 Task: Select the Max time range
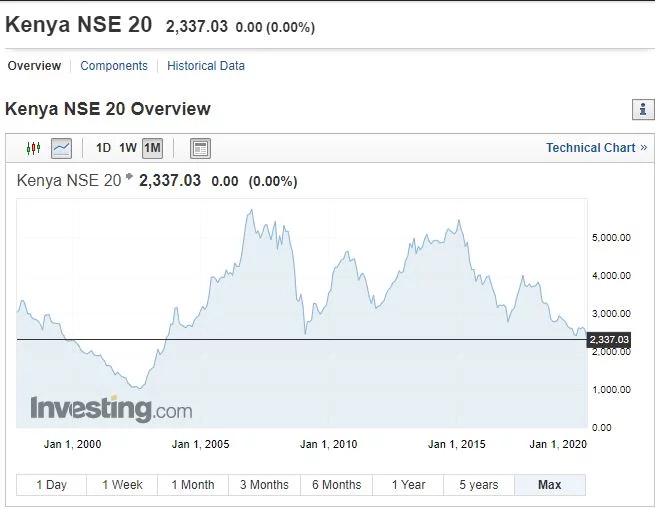[550, 485]
